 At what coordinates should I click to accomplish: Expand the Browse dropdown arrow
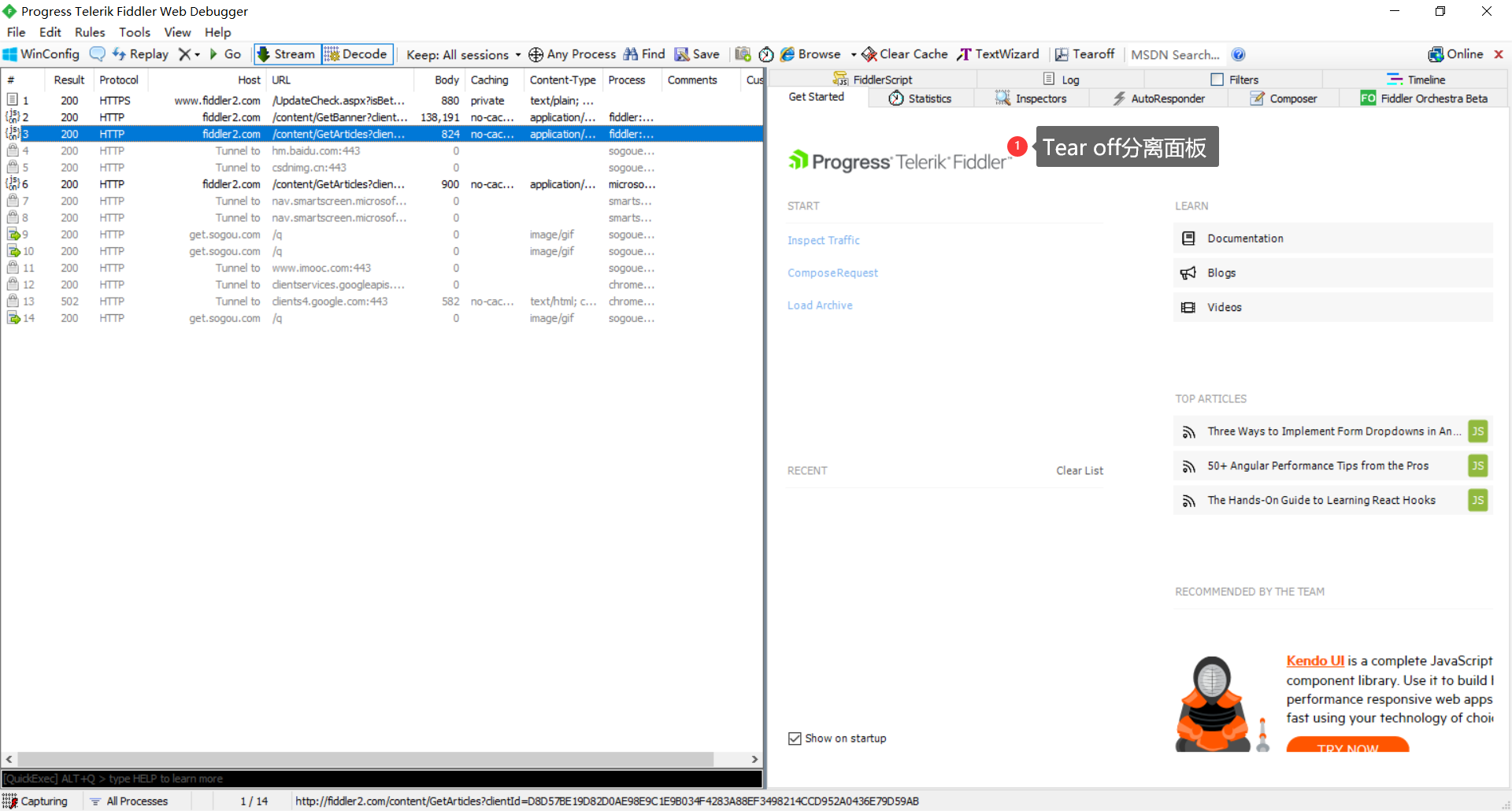point(854,55)
